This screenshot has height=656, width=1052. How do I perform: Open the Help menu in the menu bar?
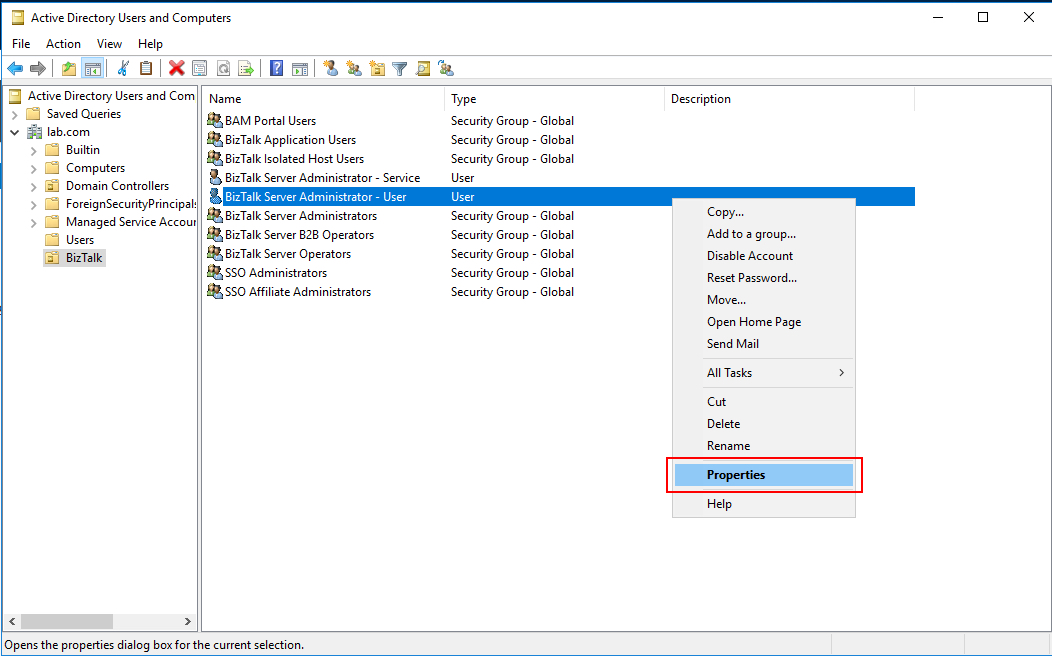150,44
